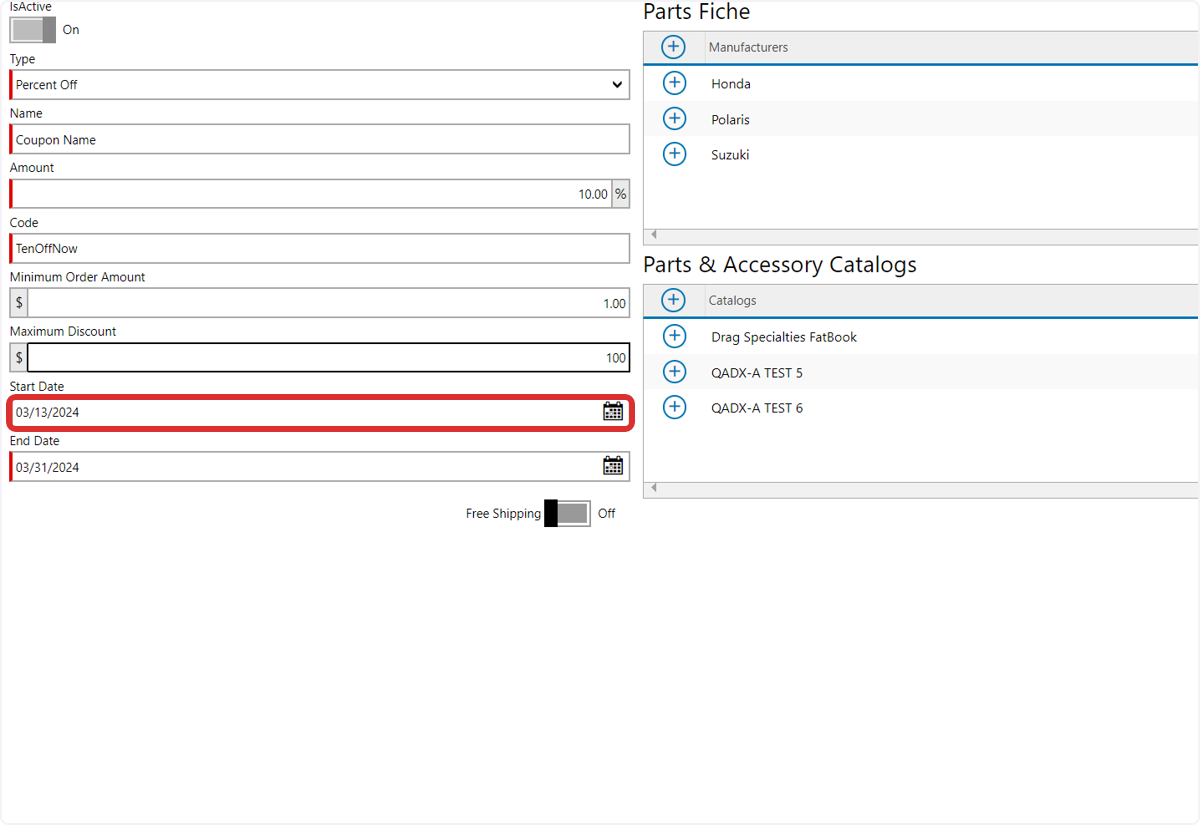
Task: Click the Parts Fiche scroll-left arrow
Action: 654,235
